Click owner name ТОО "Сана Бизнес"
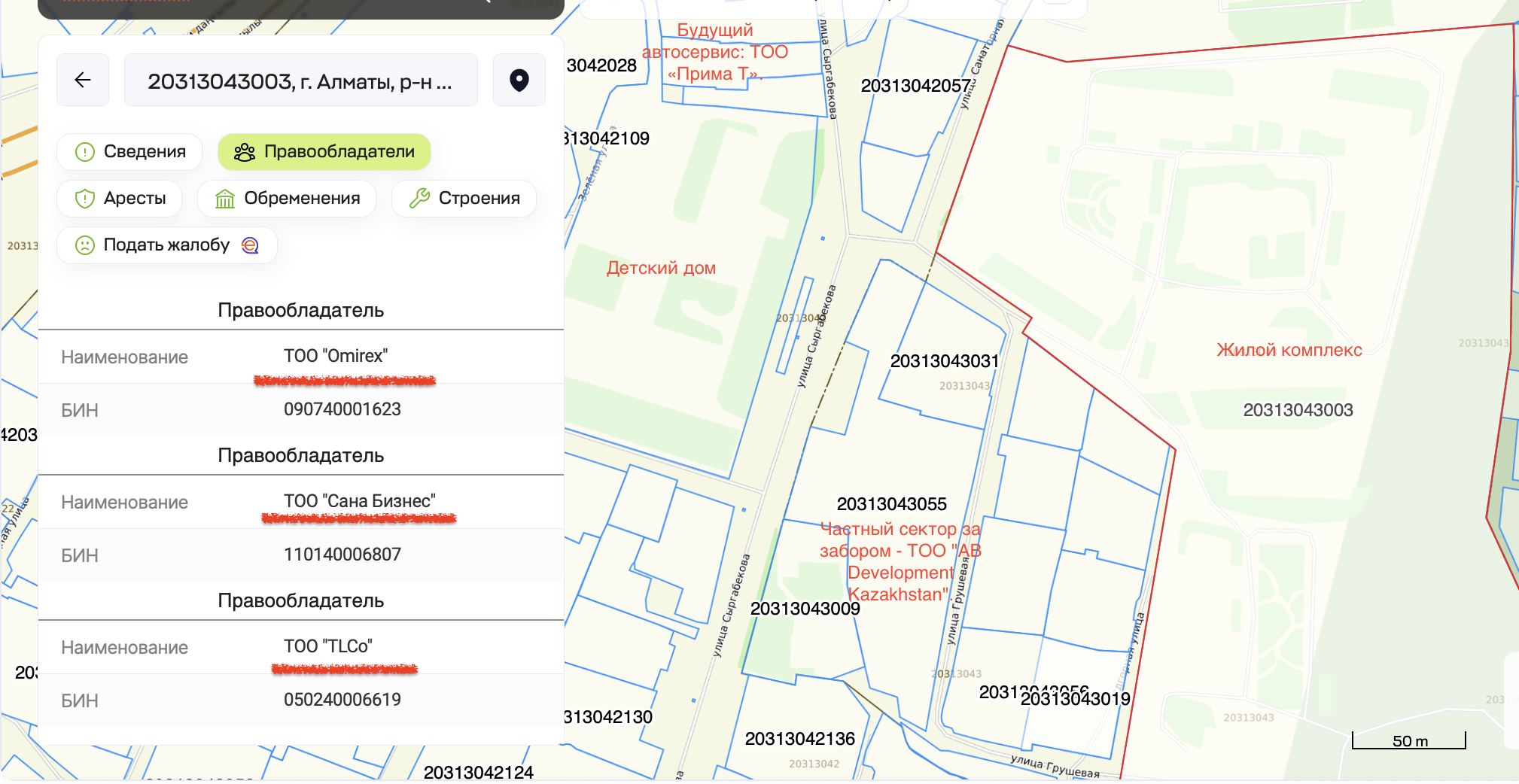This screenshot has height=784, width=1519. pyautogui.click(x=359, y=501)
